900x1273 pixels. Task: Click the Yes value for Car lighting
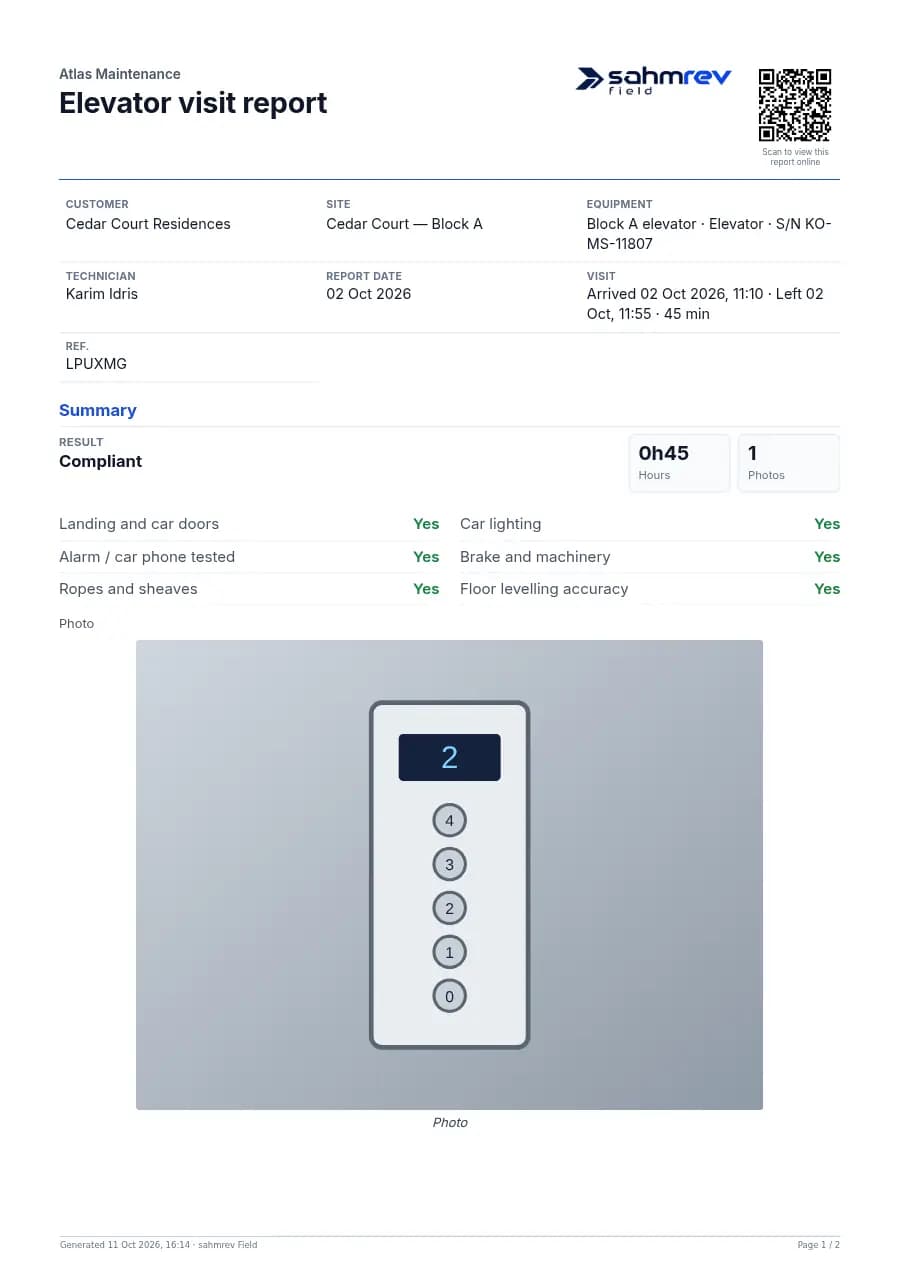827,524
